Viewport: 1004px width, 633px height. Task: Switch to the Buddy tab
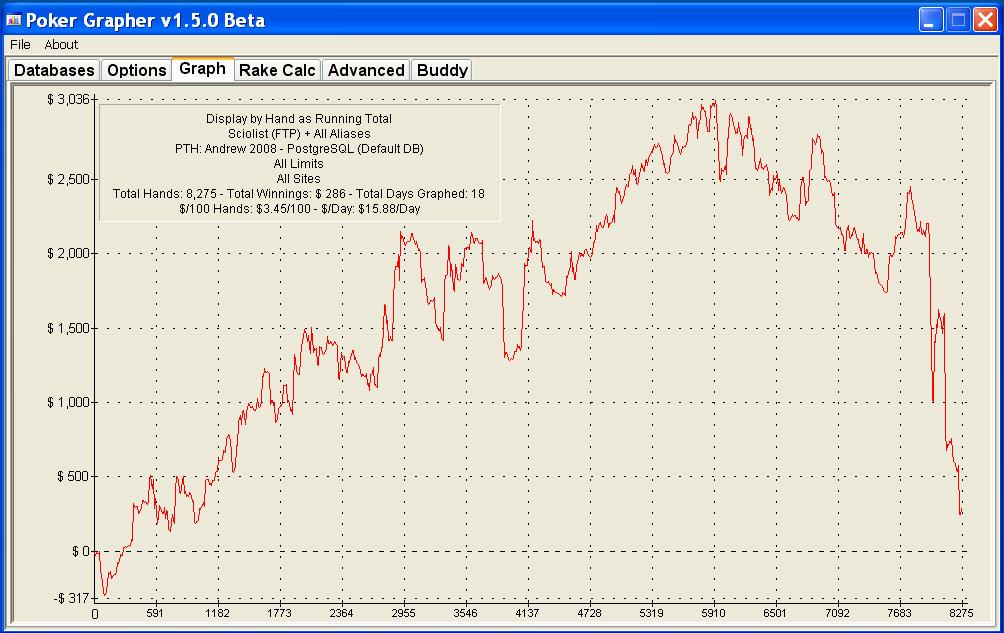click(441, 70)
